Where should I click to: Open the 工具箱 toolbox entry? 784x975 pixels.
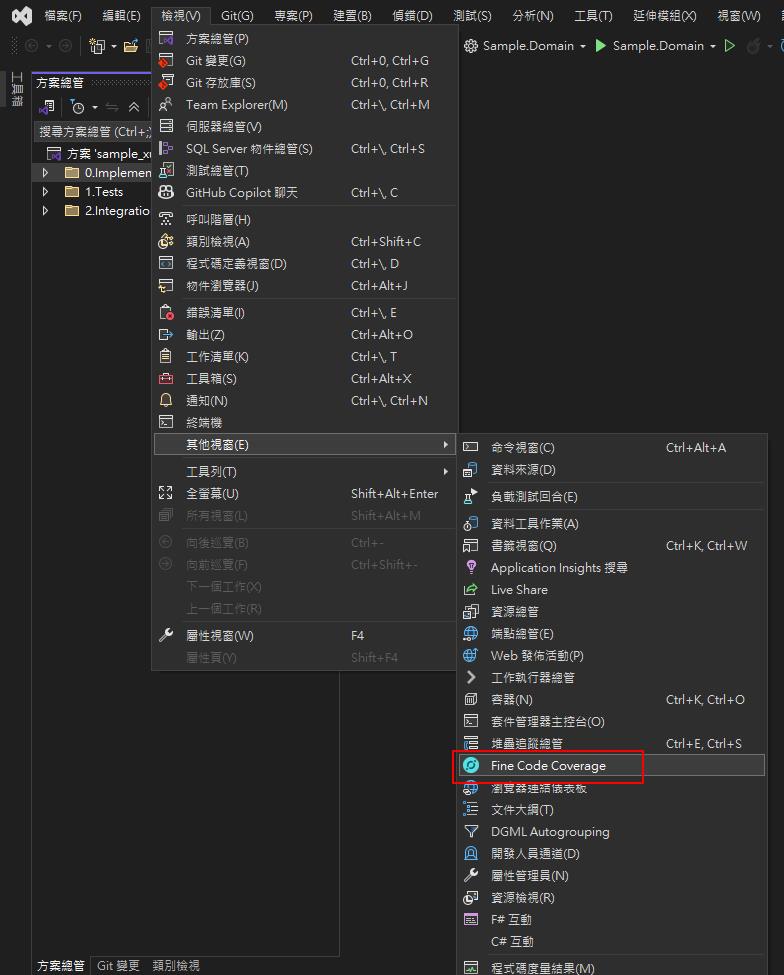211,379
